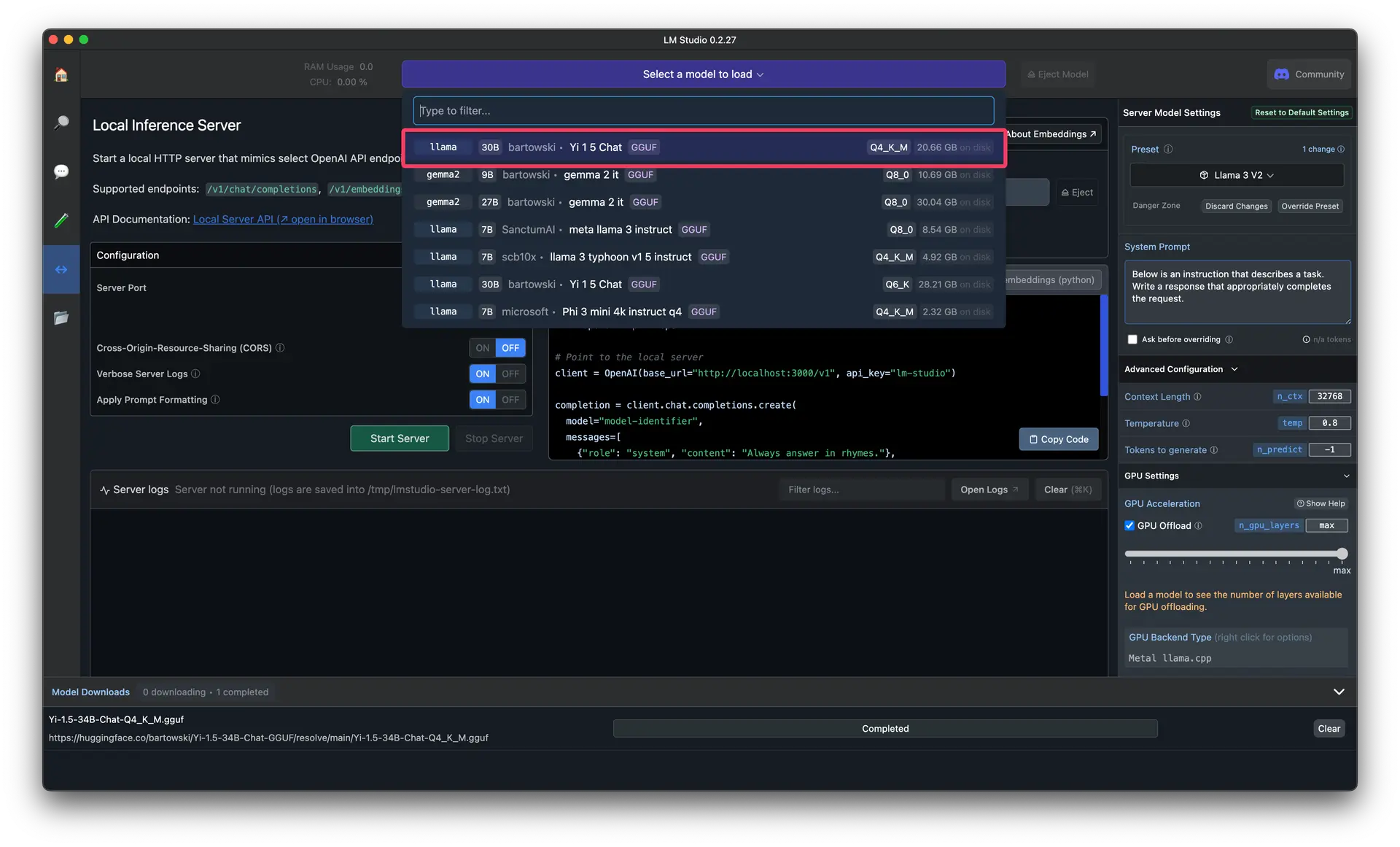
Task: Clear the server logs
Action: [x=1067, y=490]
